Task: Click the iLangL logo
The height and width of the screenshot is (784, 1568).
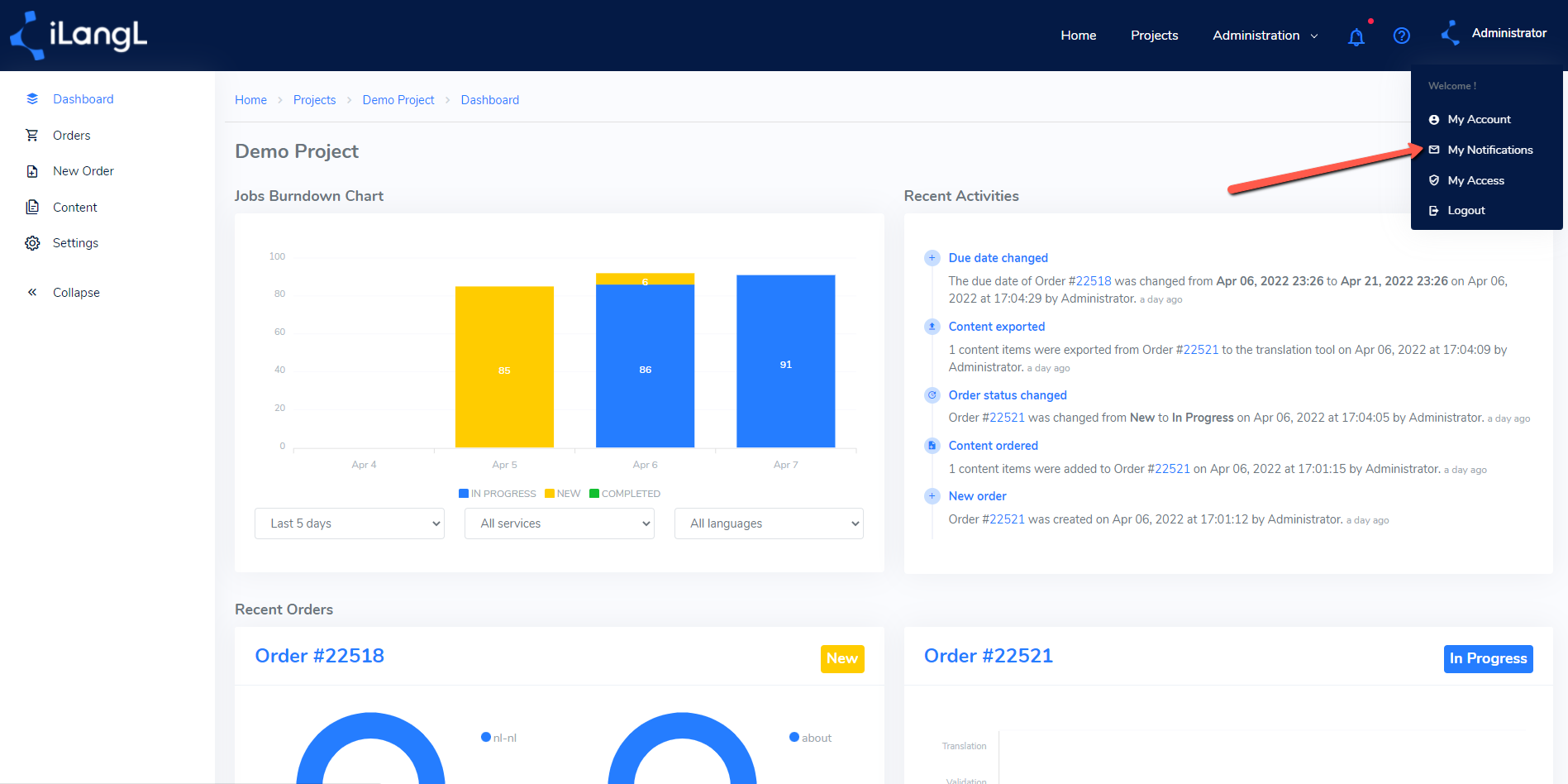Action: coord(79,35)
